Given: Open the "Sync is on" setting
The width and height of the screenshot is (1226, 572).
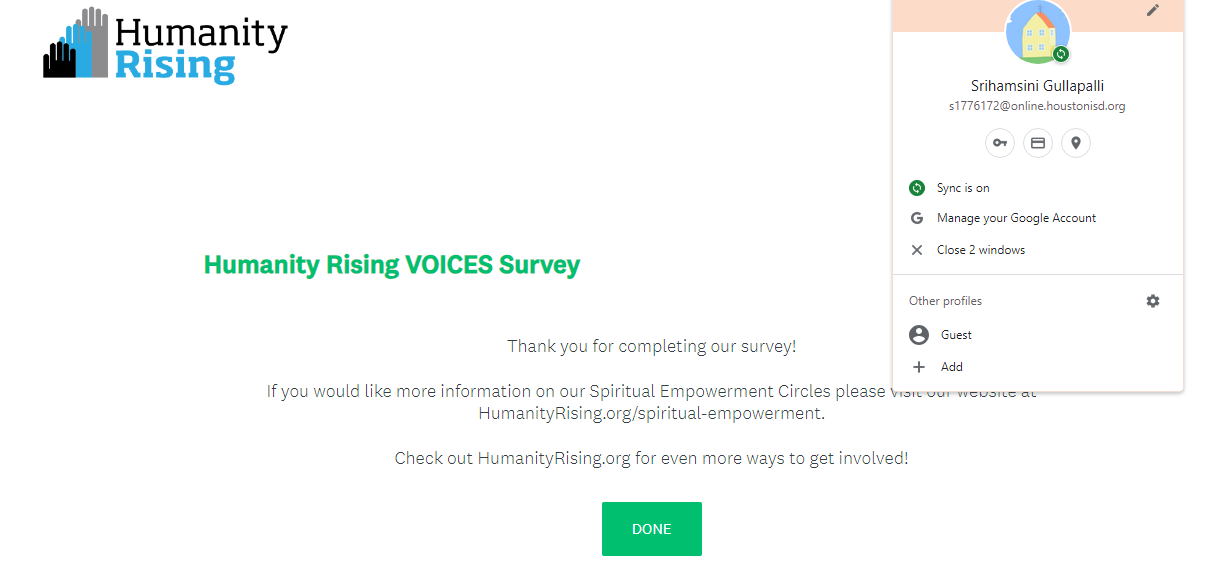Looking at the screenshot, I should coord(963,188).
